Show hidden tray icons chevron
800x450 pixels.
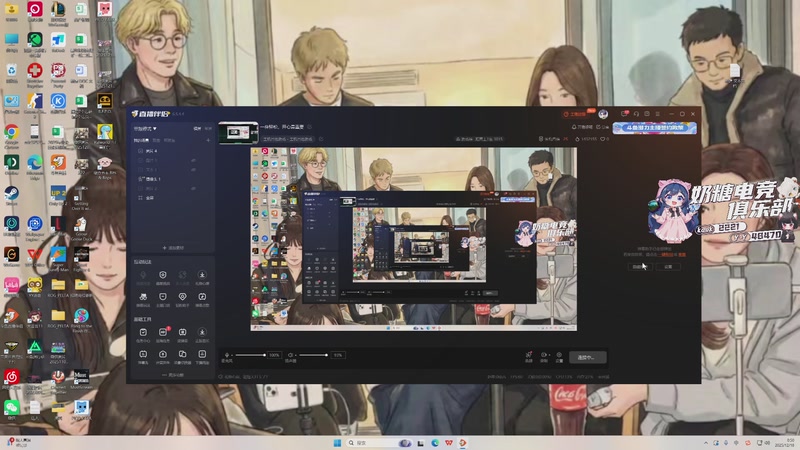pos(706,443)
